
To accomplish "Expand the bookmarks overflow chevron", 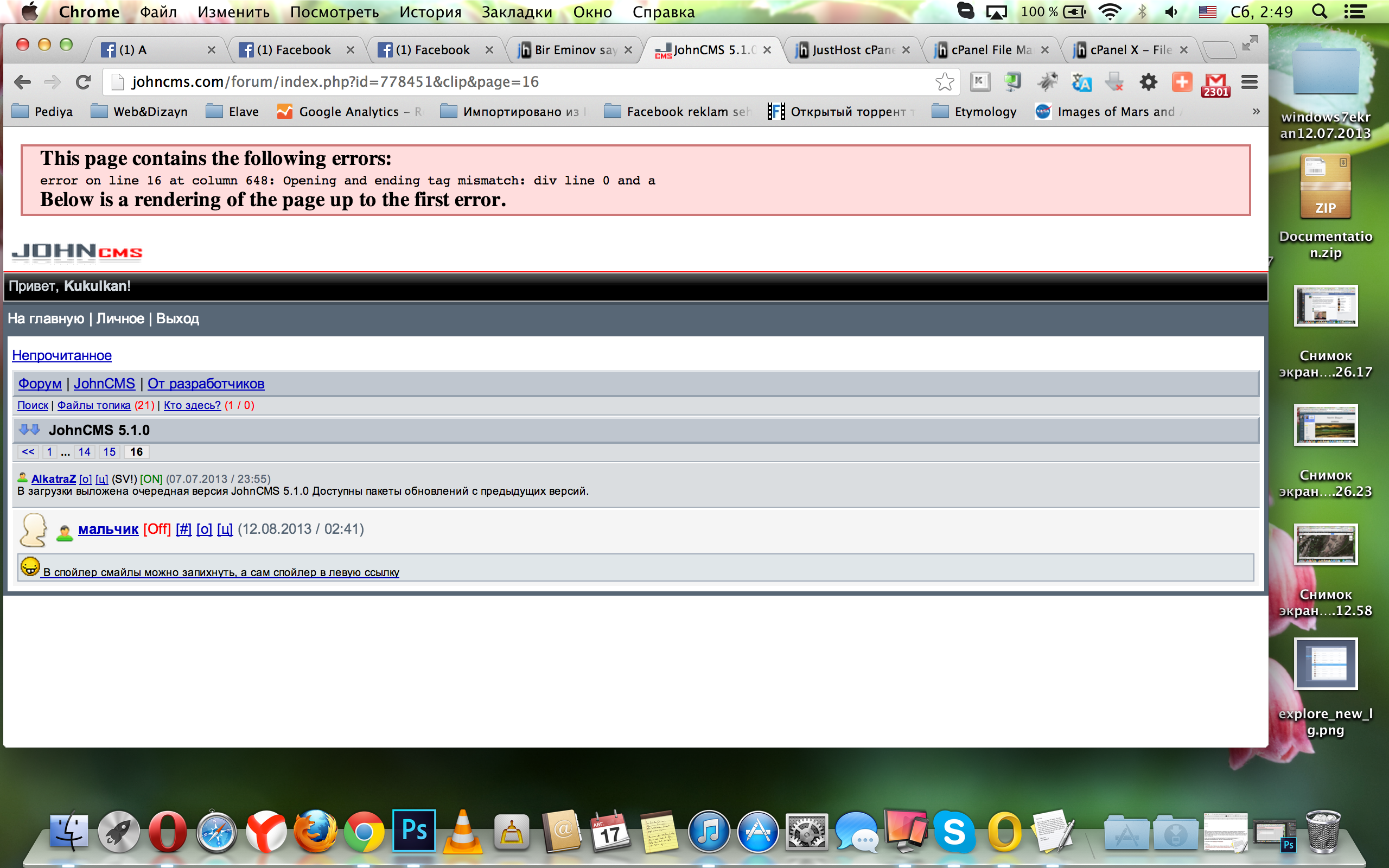I will click(x=1256, y=111).
